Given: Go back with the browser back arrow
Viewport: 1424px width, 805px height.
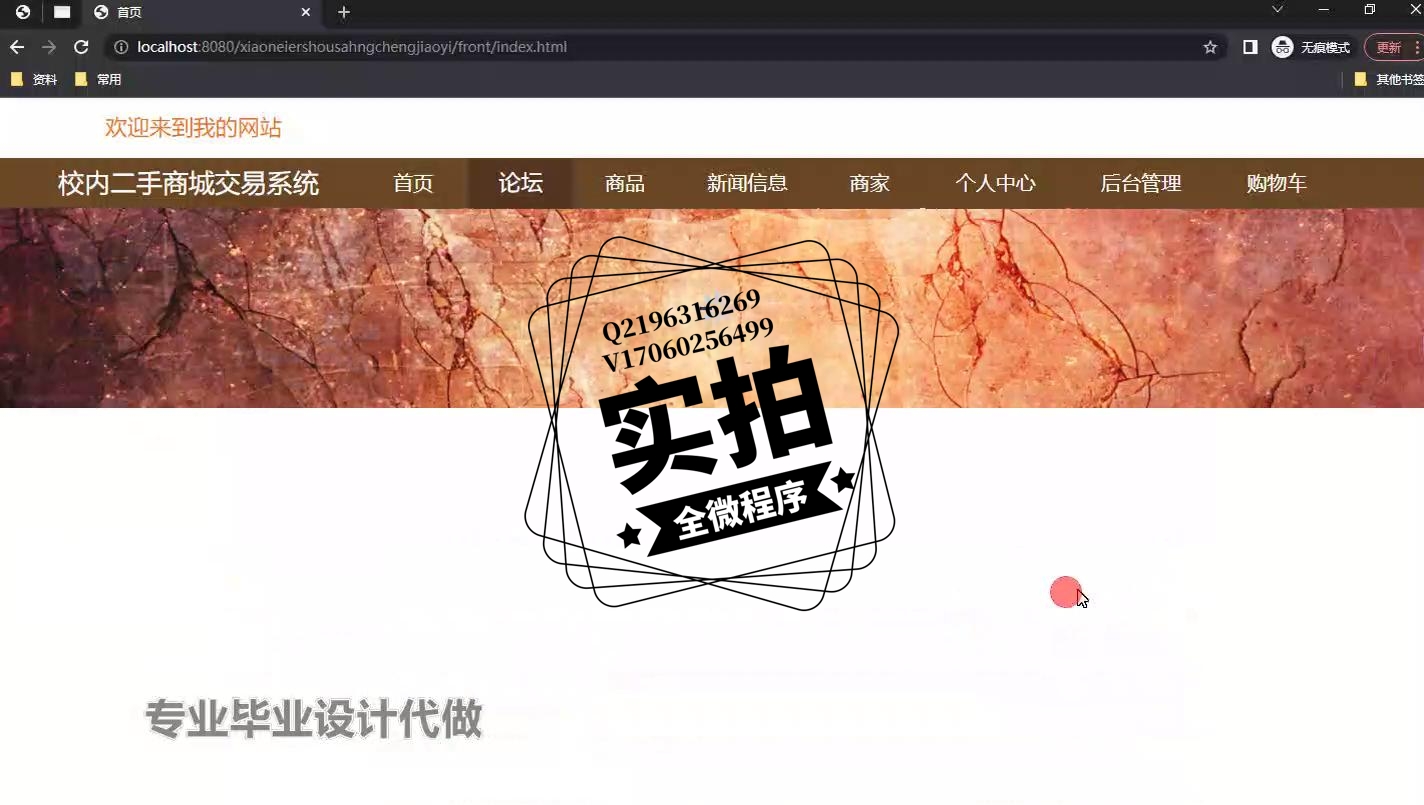Looking at the screenshot, I should tap(17, 47).
